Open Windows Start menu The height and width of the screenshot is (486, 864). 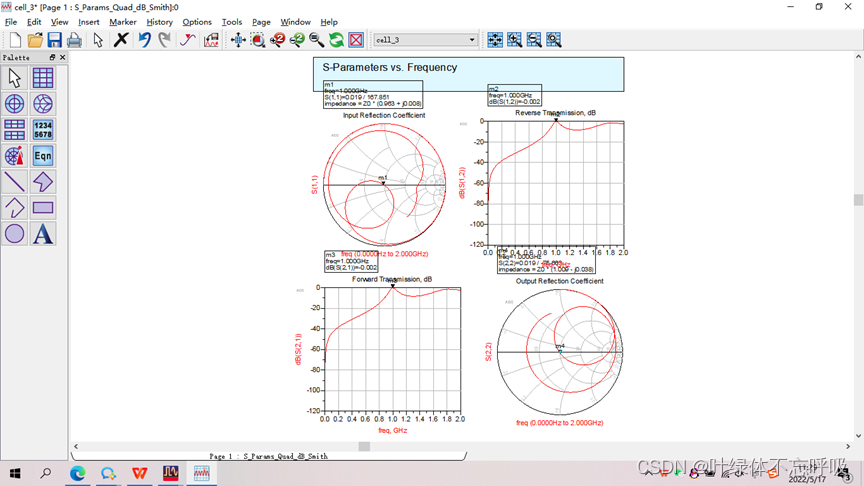coord(15,473)
